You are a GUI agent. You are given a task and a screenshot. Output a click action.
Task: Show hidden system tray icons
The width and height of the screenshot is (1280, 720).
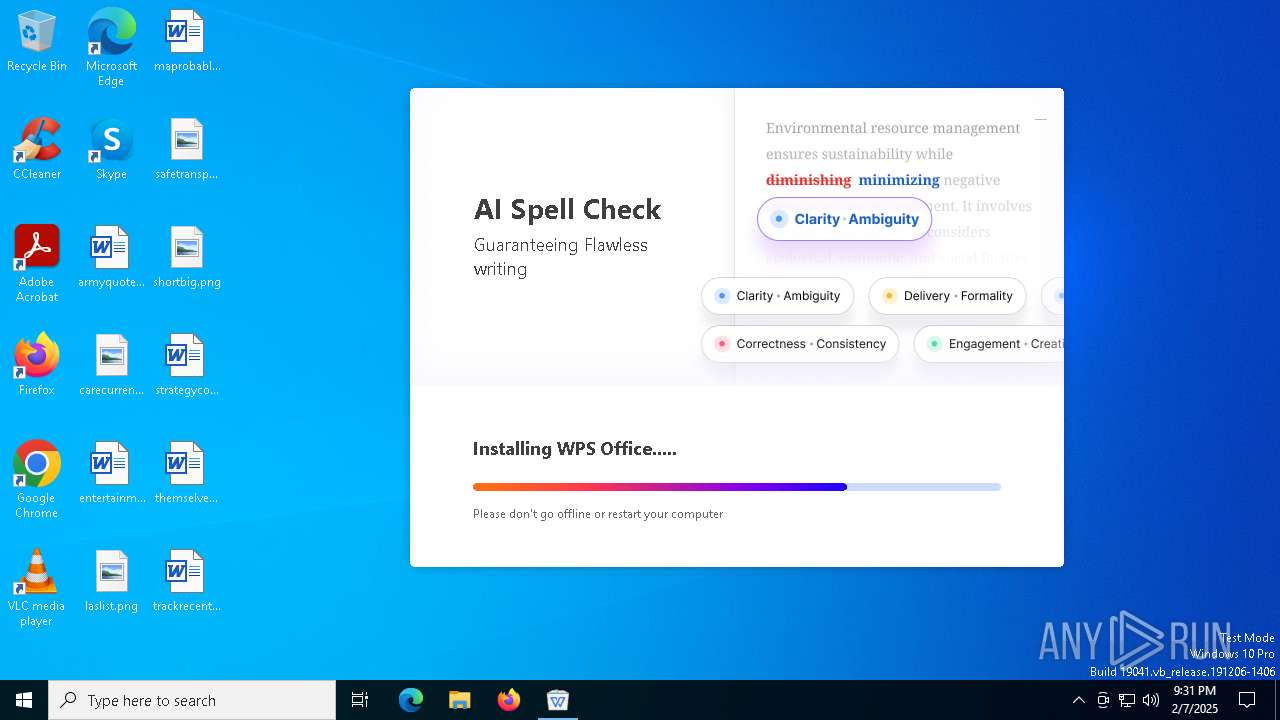pyautogui.click(x=1078, y=700)
